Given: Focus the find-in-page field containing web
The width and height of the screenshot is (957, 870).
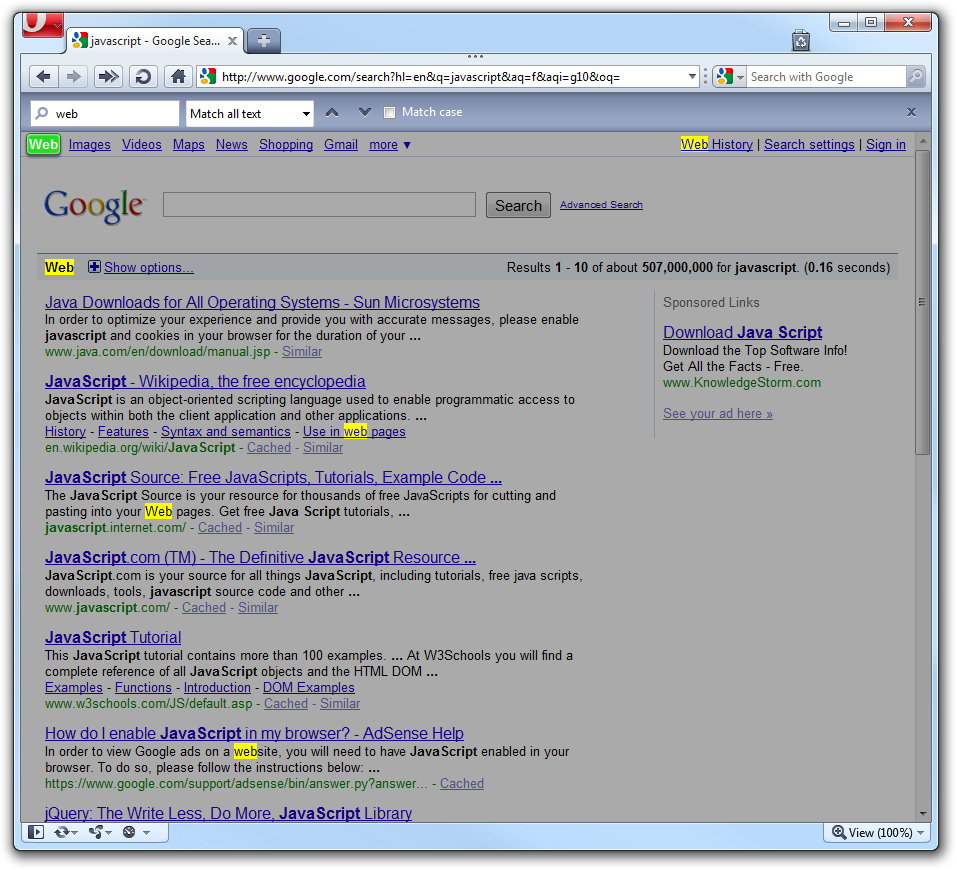Looking at the screenshot, I should point(105,114).
